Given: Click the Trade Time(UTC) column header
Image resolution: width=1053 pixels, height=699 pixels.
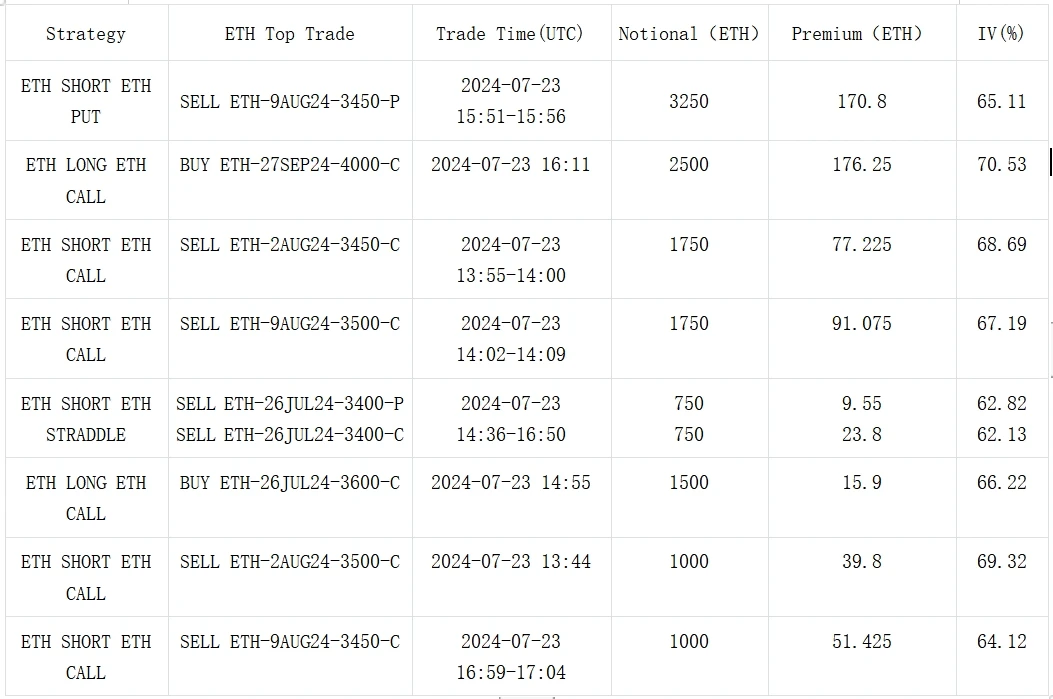Looking at the screenshot, I should pyautogui.click(x=510, y=34).
